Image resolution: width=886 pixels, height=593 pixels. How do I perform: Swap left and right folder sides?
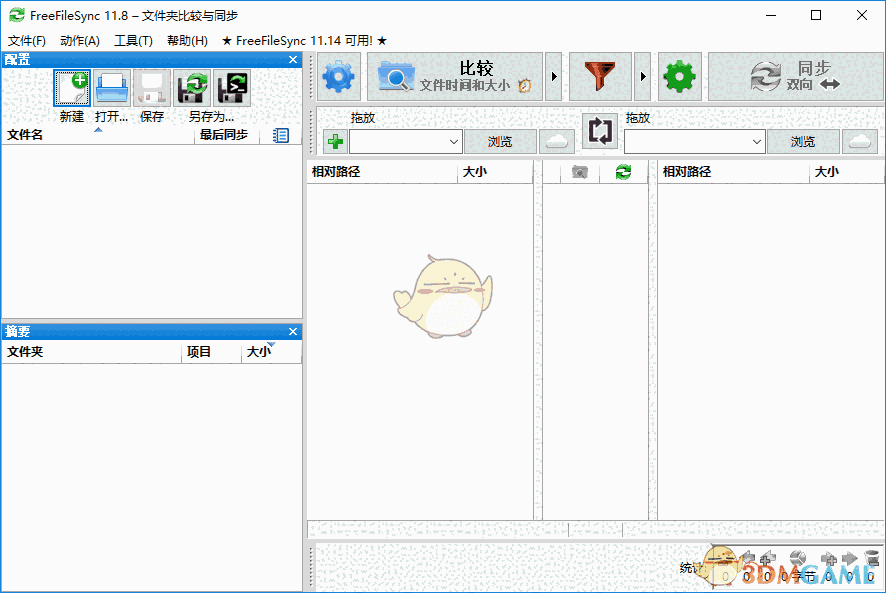pyautogui.click(x=599, y=131)
